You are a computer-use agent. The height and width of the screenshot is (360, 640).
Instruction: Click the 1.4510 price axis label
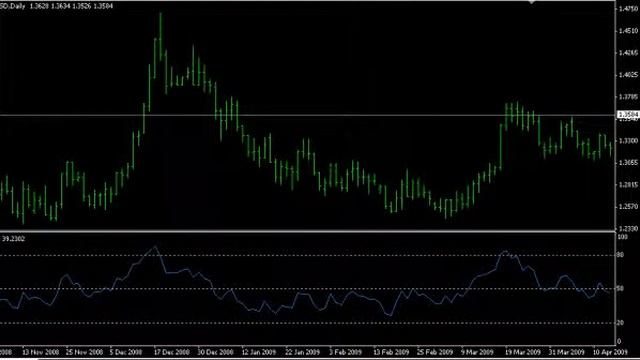coord(629,31)
